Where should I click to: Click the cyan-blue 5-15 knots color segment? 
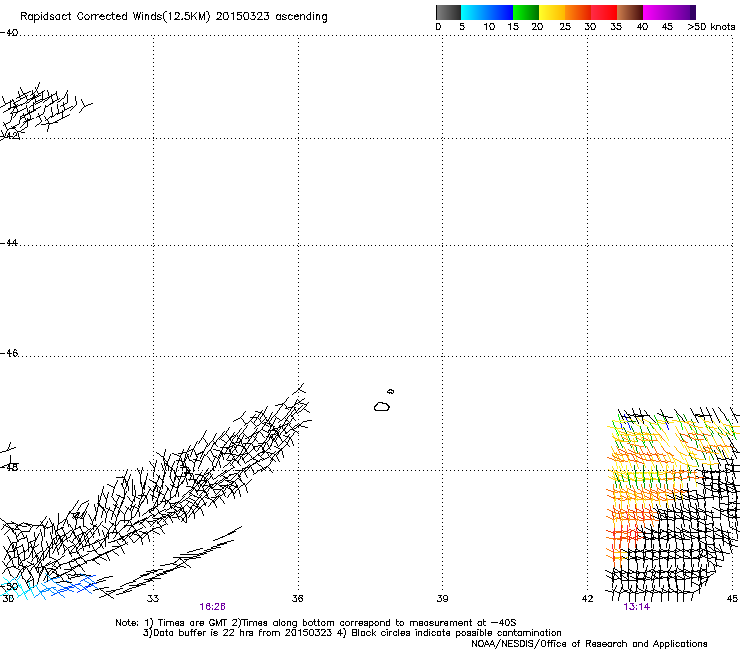[x=487, y=12]
